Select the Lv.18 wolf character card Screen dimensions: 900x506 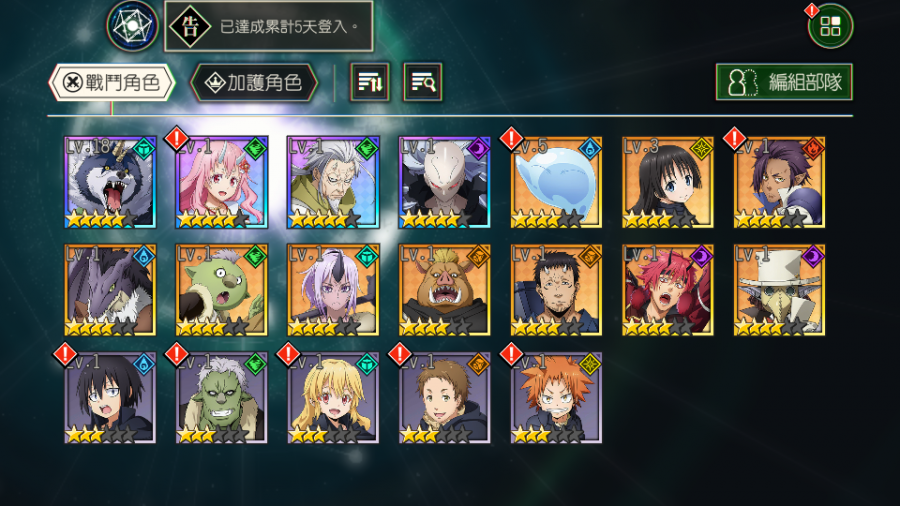110,182
